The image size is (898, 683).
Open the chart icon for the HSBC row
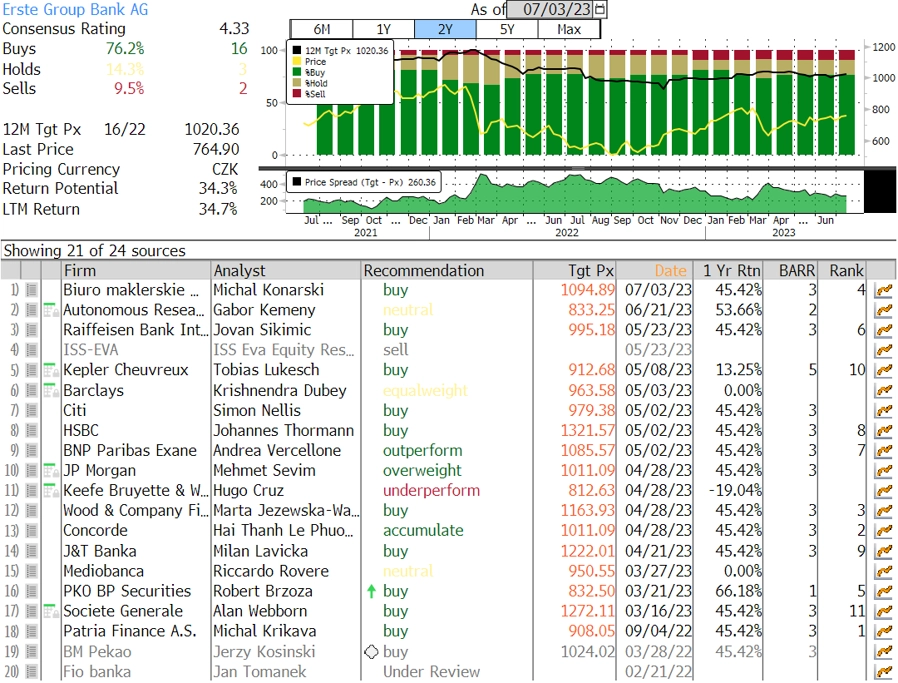(x=884, y=431)
